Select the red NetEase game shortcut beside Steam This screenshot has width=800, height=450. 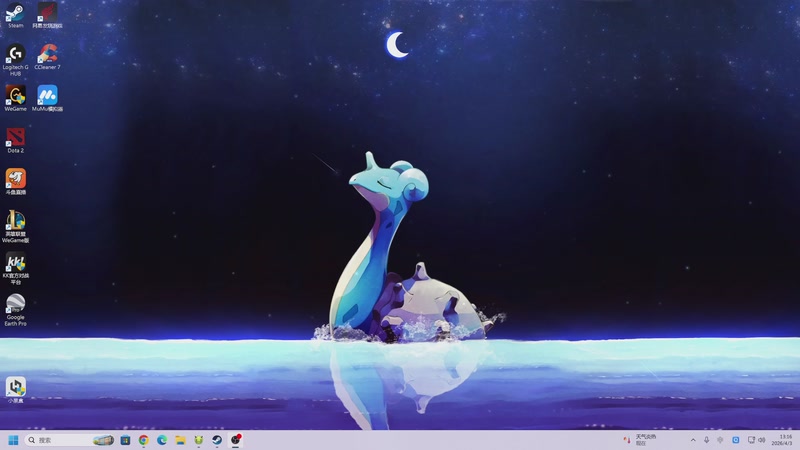pos(47,15)
